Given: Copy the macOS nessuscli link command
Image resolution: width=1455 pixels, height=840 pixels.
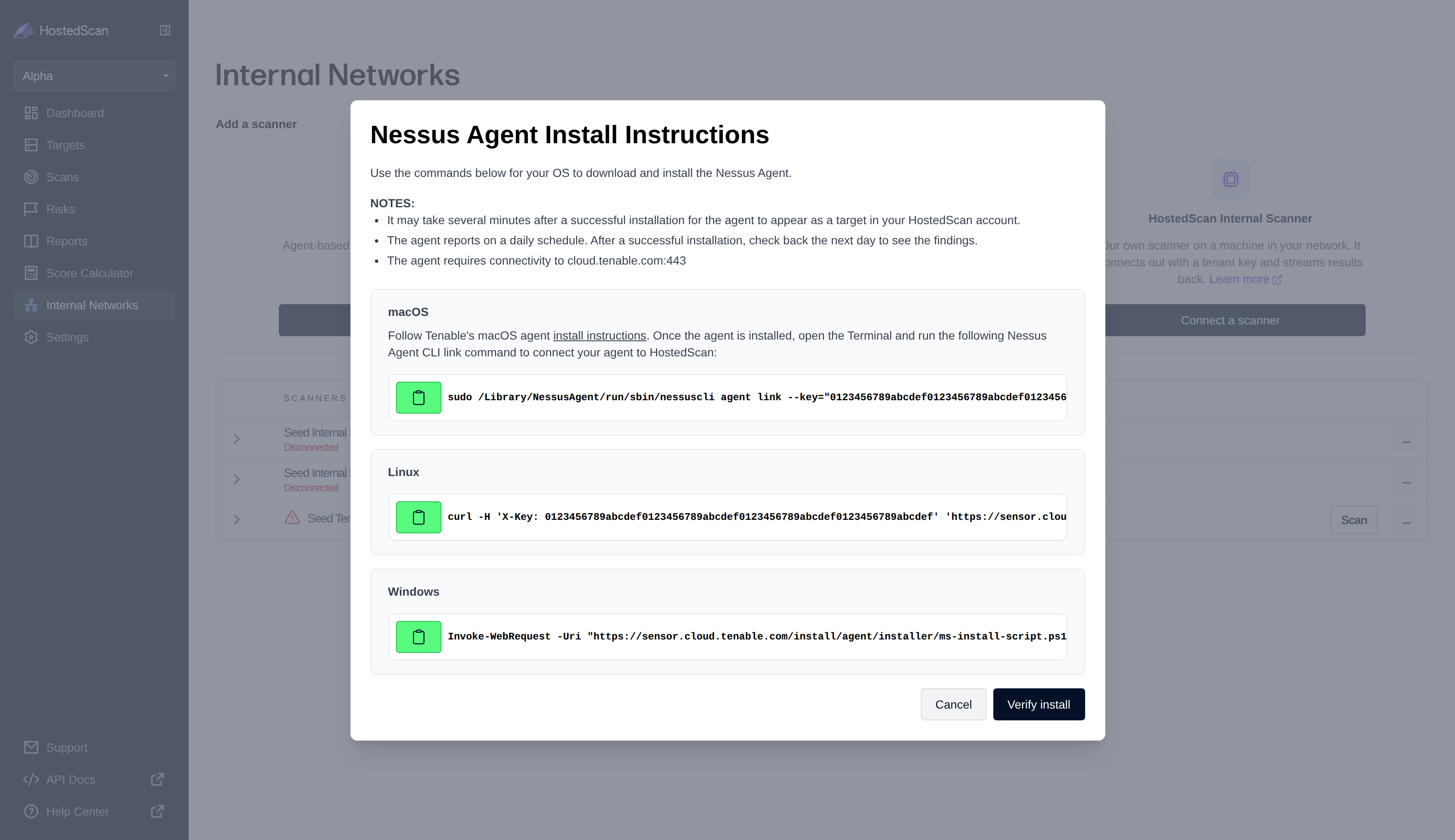Looking at the screenshot, I should point(418,398).
